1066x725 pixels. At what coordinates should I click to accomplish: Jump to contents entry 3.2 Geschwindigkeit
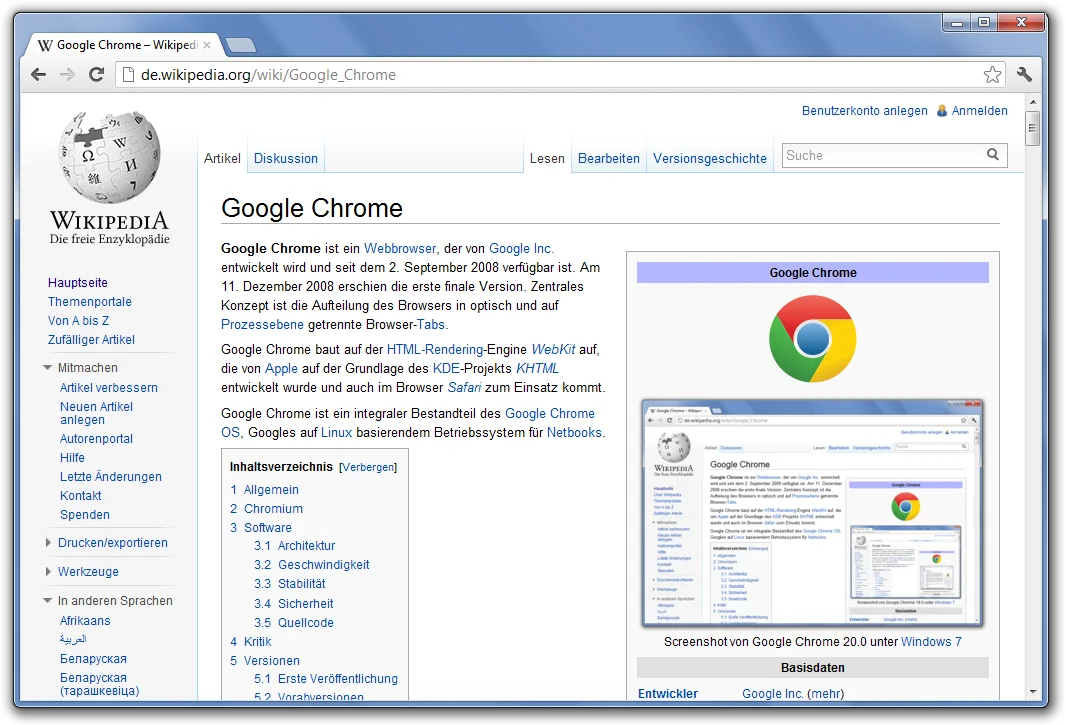311,564
